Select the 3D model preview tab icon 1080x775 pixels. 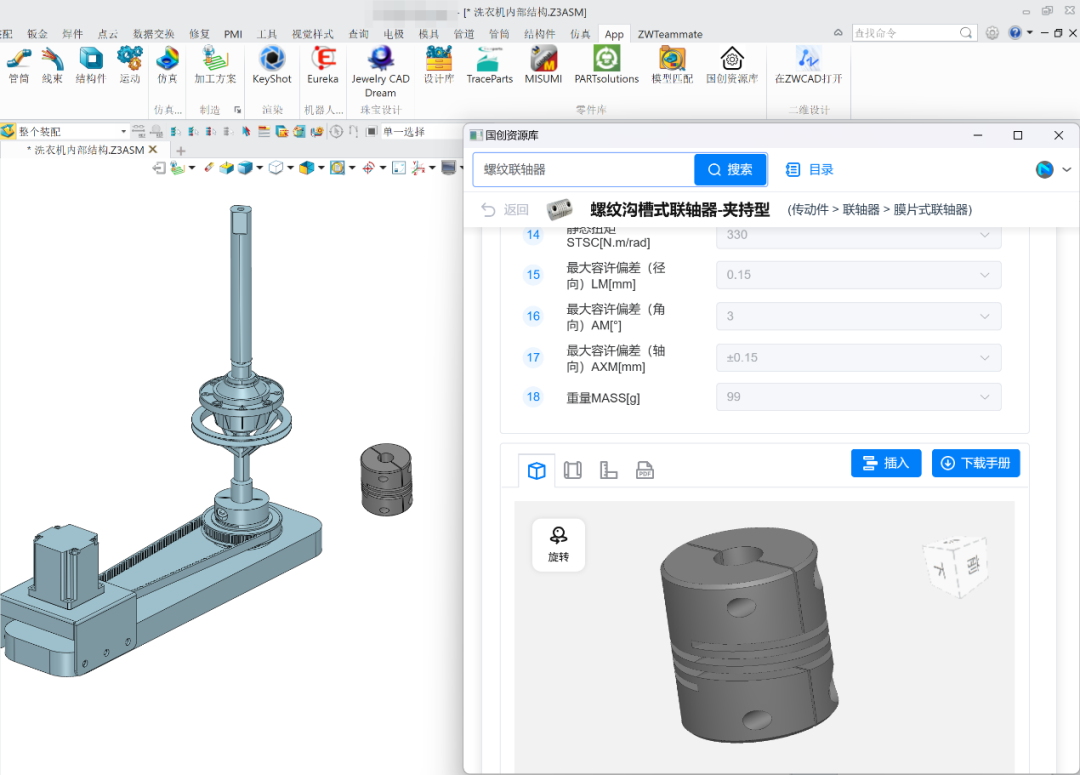[537, 471]
